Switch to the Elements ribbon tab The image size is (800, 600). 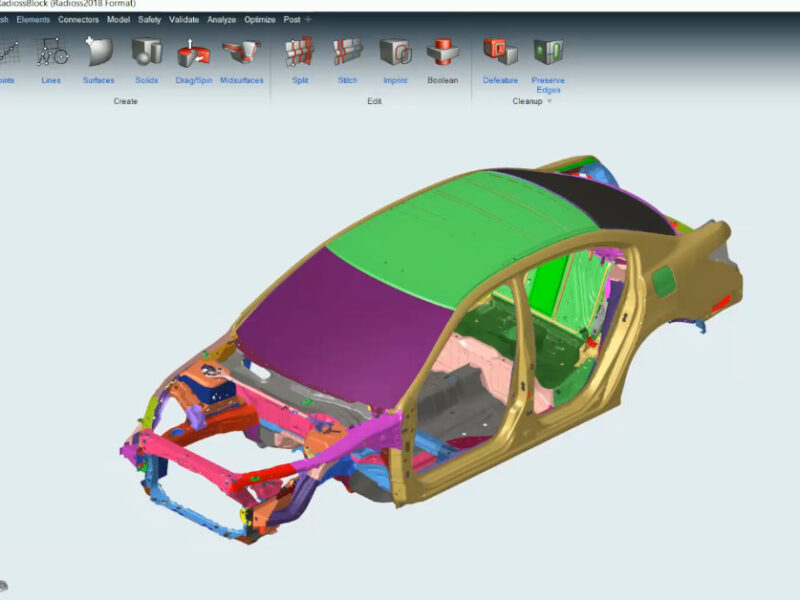click(33, 19)
